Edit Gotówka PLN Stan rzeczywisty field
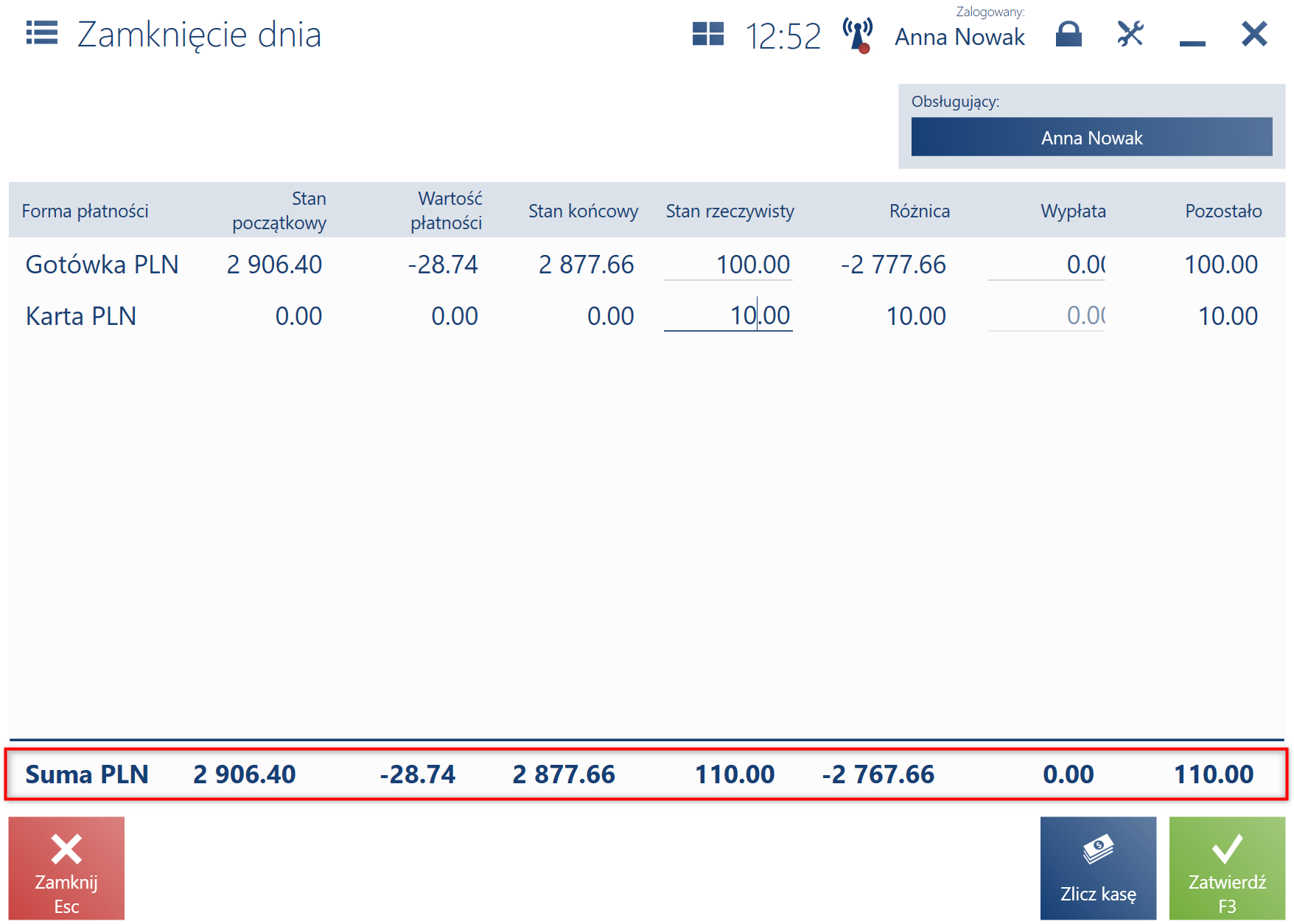This screenshot has height=924, width=1294. point(728,265)
